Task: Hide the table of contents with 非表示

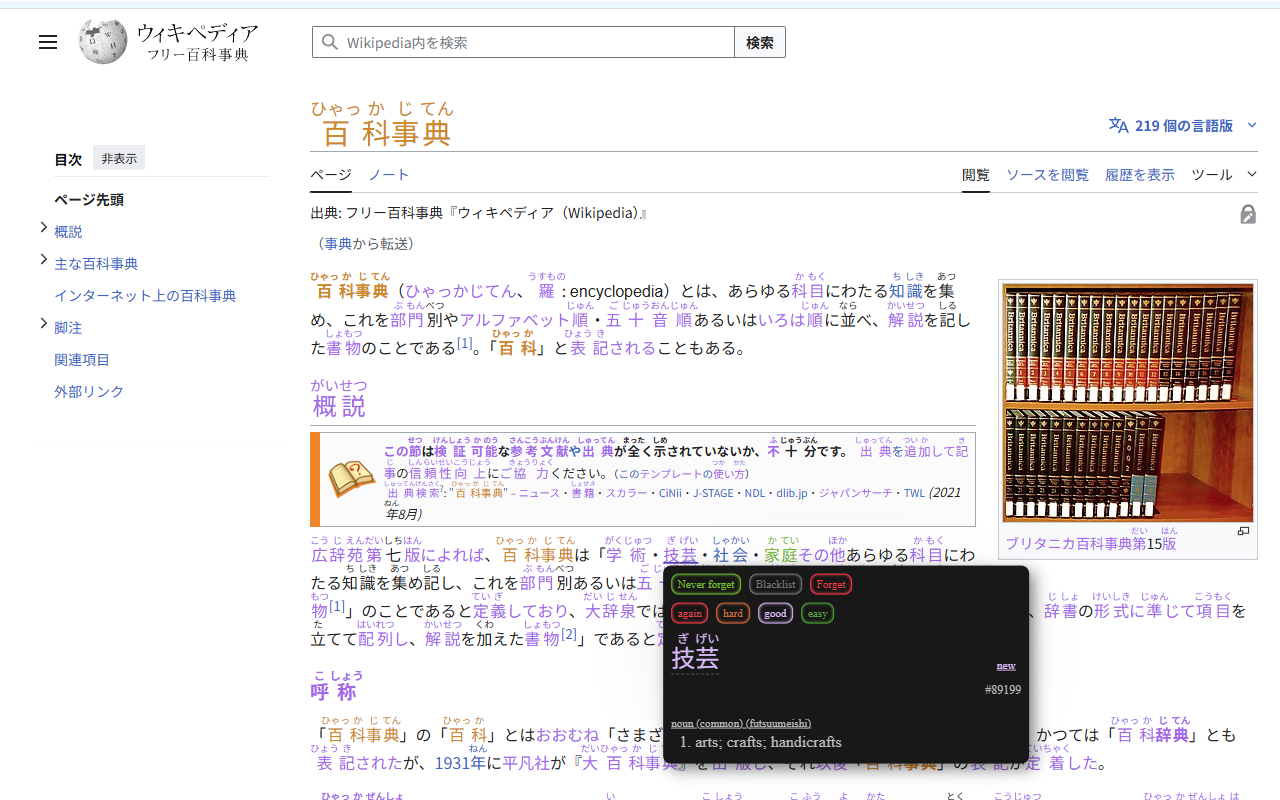Action: 118,157
